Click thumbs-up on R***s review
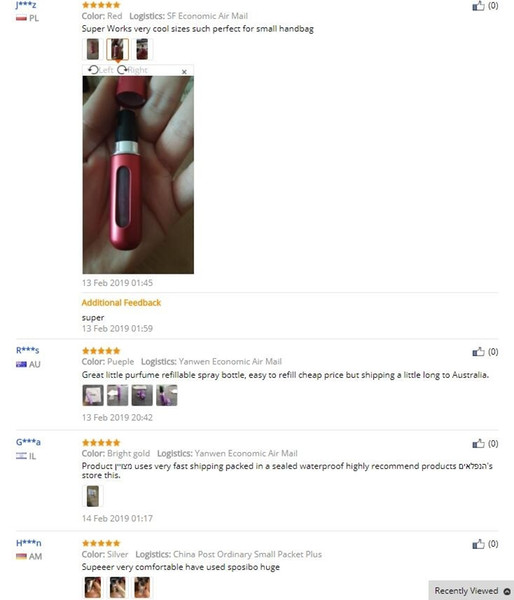The image size is (514, 600). click(478, 352)
